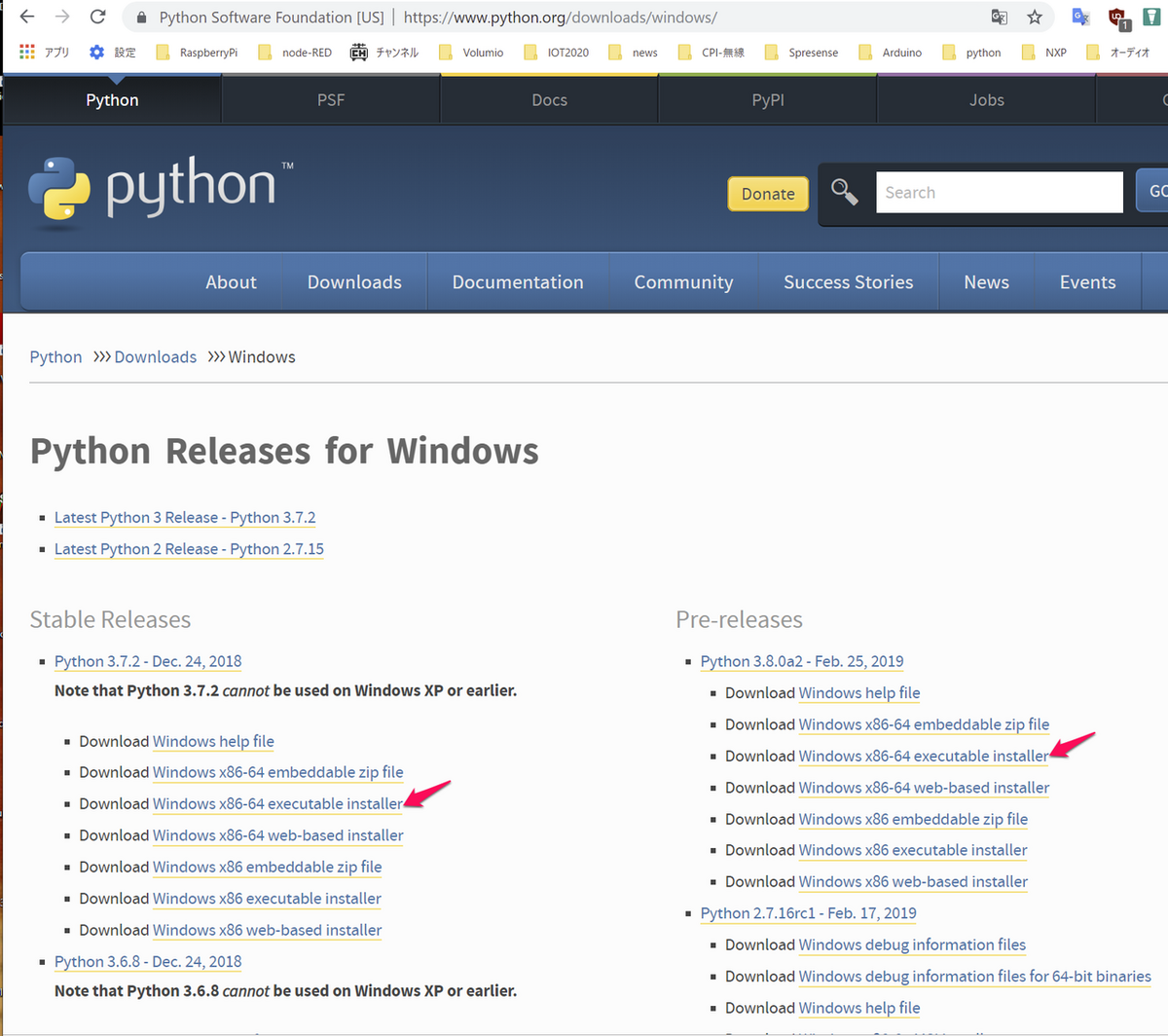Switch to the PSF top tab
1168x1036 pixels.
tap(331, 100)
